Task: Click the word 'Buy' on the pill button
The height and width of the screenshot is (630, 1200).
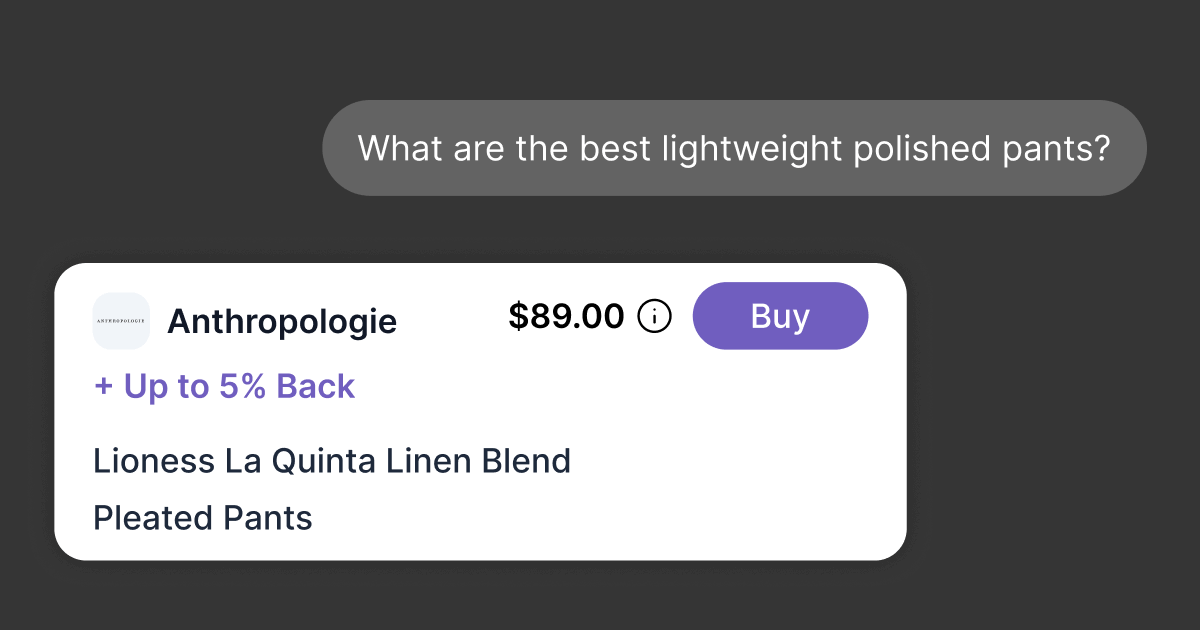Action: click(780, 316)
